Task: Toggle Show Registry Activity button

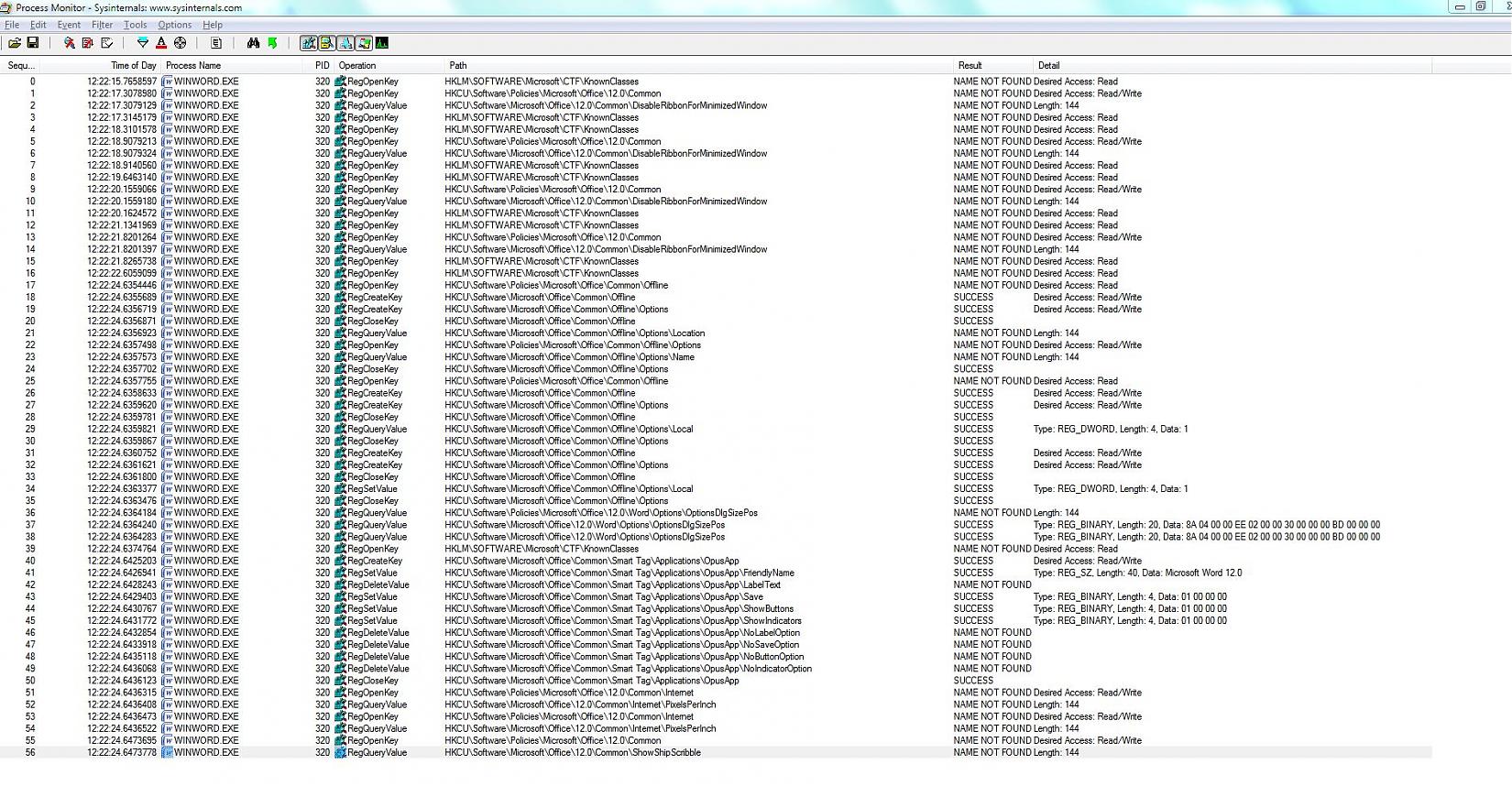Action: pos(309,43)
